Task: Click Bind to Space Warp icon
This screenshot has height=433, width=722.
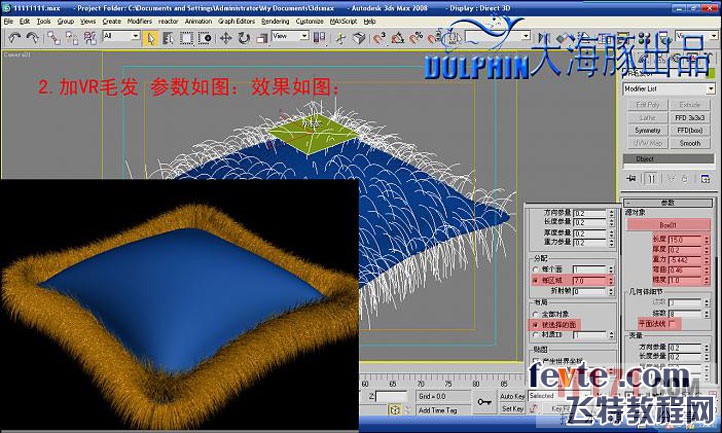Action: tap(90, 38)
